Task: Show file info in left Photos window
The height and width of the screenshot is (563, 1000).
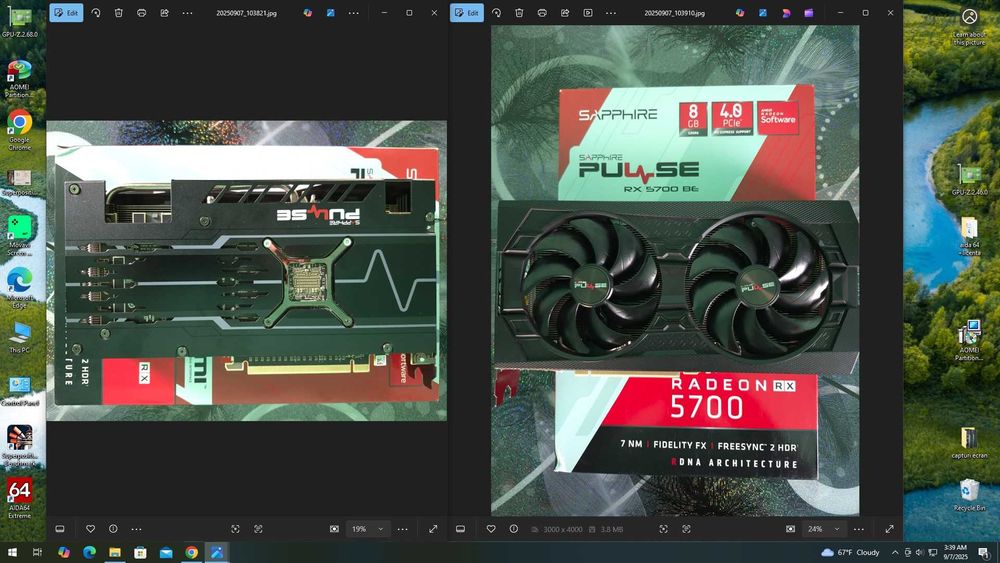Action: tap(114, 529)
